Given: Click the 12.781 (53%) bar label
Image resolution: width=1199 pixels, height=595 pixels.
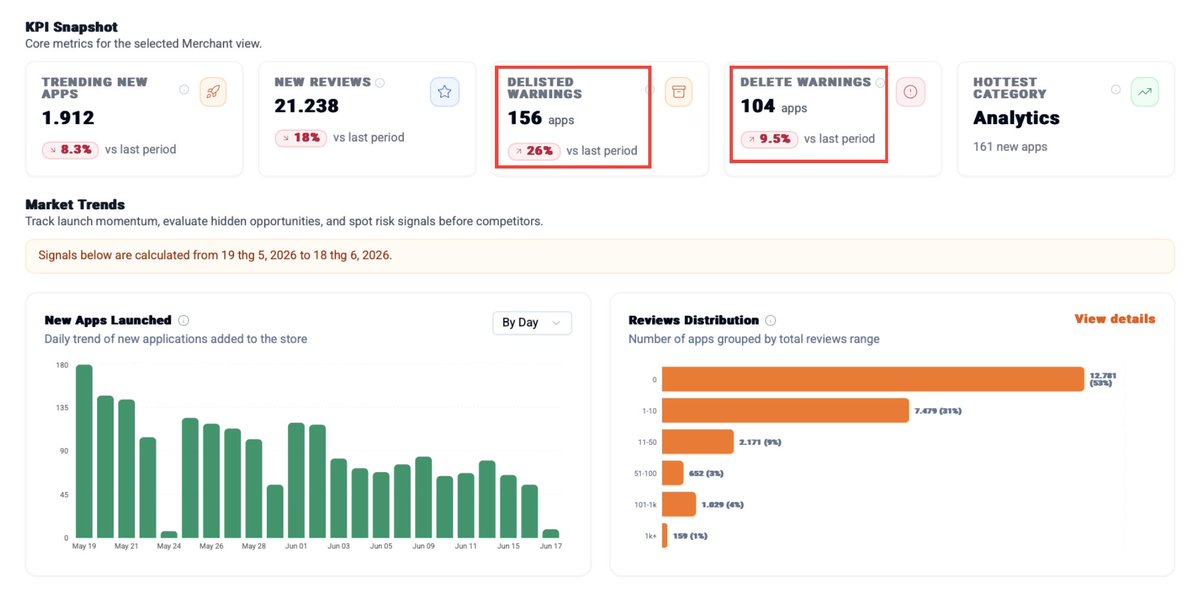Looking at the screenshot, I should click(1103, 379).
